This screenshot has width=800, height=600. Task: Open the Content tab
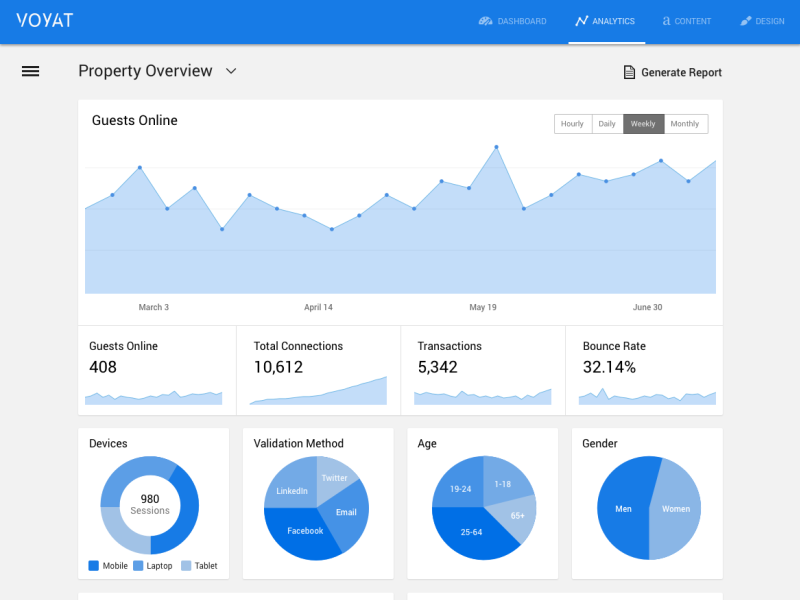pos(687,21)
